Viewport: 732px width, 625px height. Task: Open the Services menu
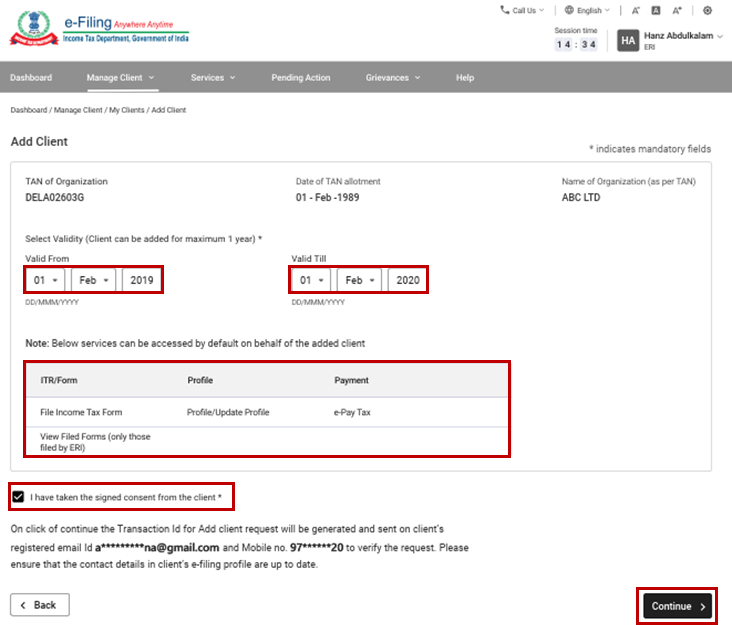click(213, 77)
